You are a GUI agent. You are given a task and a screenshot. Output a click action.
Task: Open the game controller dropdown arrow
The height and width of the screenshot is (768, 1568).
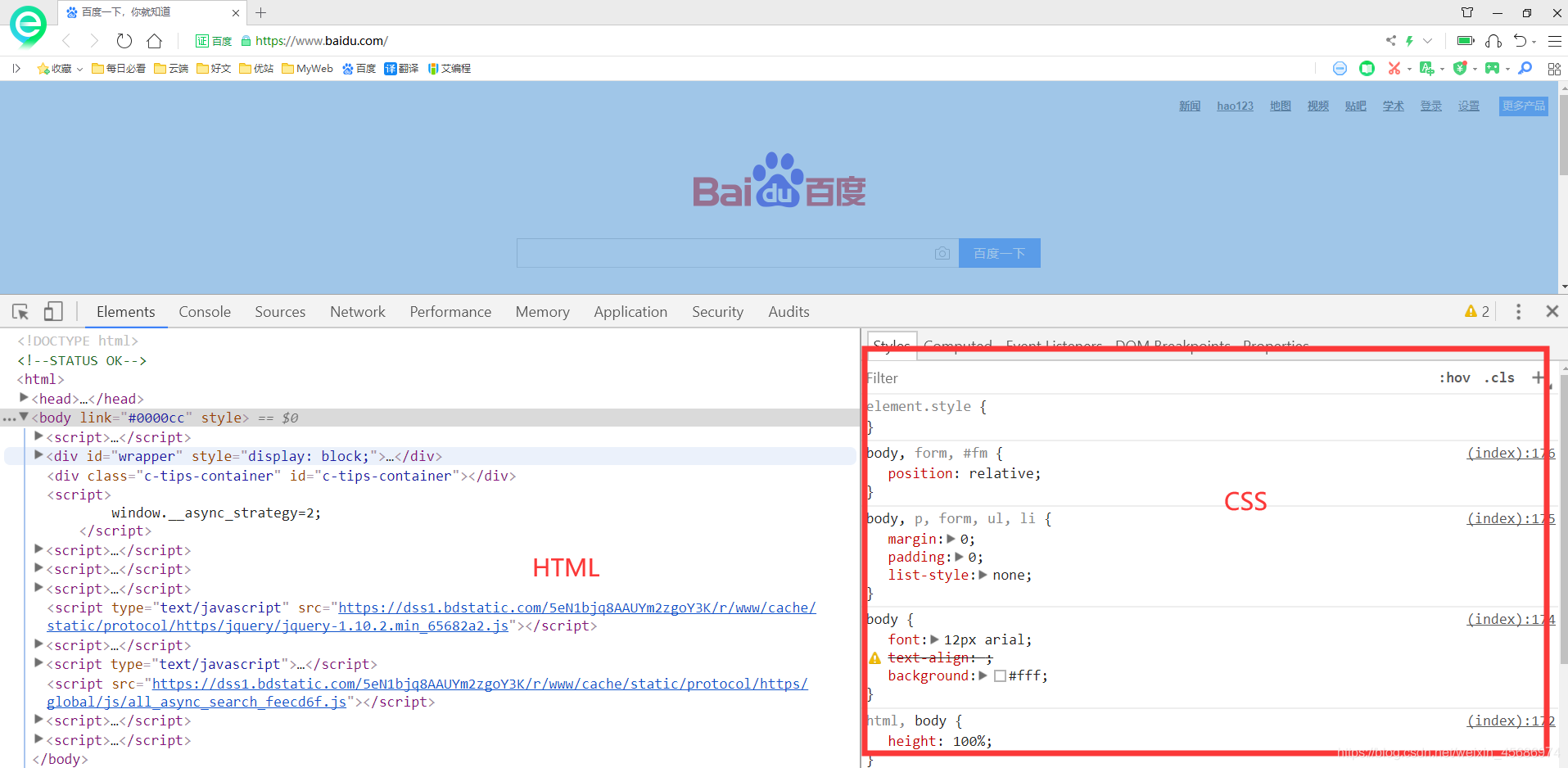[1507, 69]
